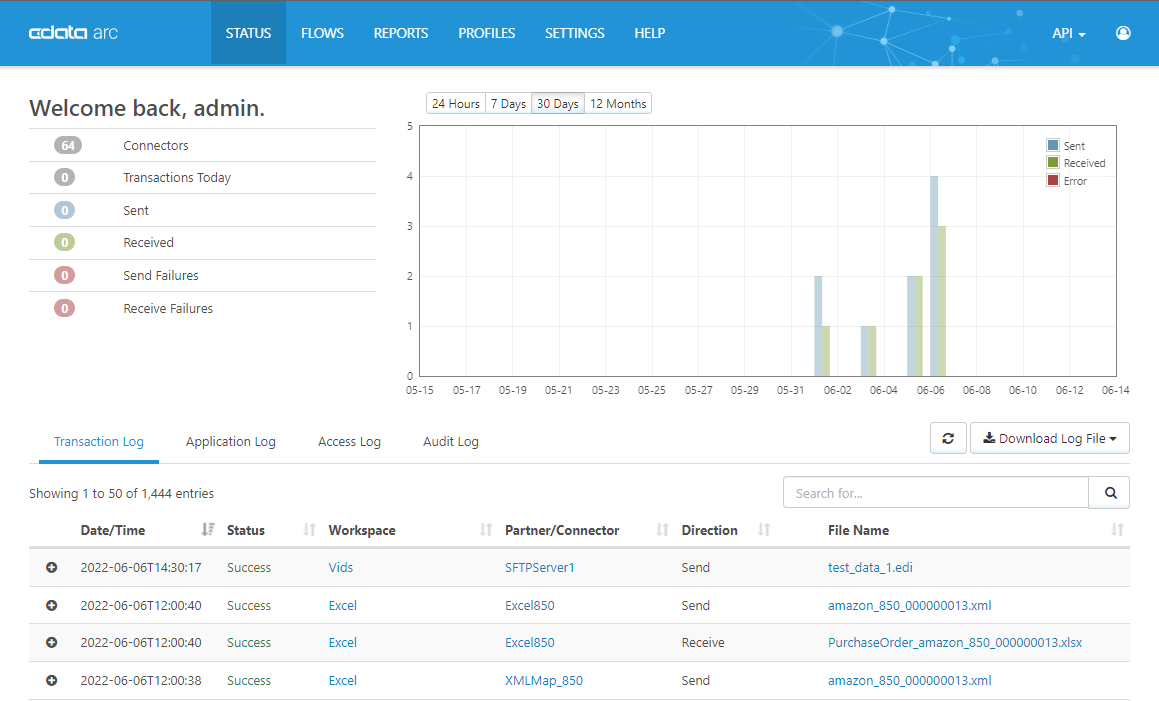The image size is (1159, 701).
Task: Click the refresh log icon button
Action: (948, 438)
